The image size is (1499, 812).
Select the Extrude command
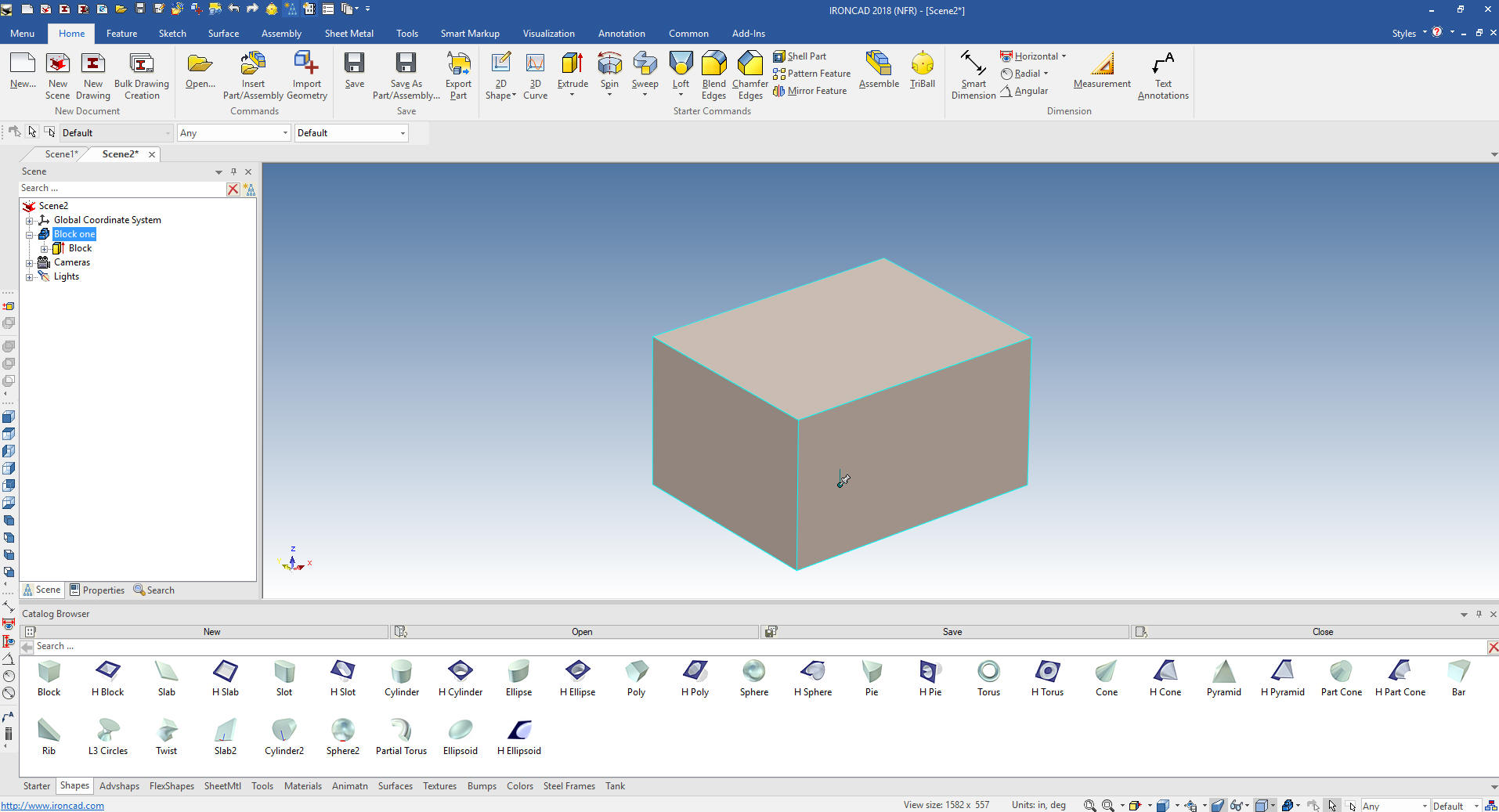point(572,69)
